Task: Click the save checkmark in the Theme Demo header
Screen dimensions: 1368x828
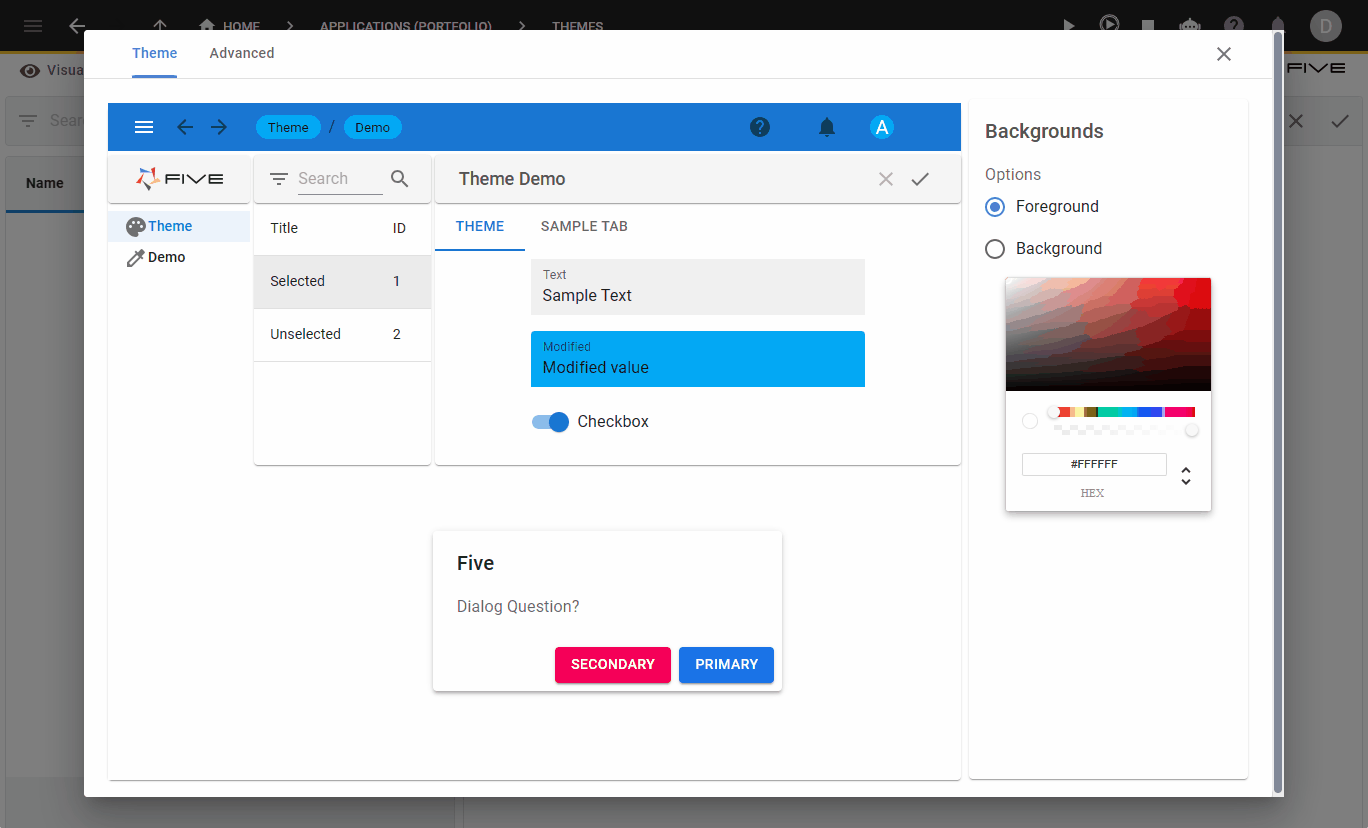Action: (x=920, y=179)
